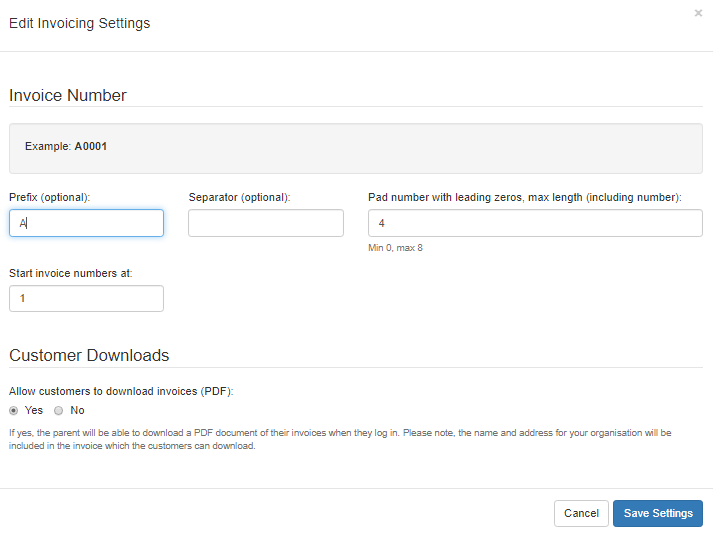Click the Customer Downloads section heading

tap(89, 355)
